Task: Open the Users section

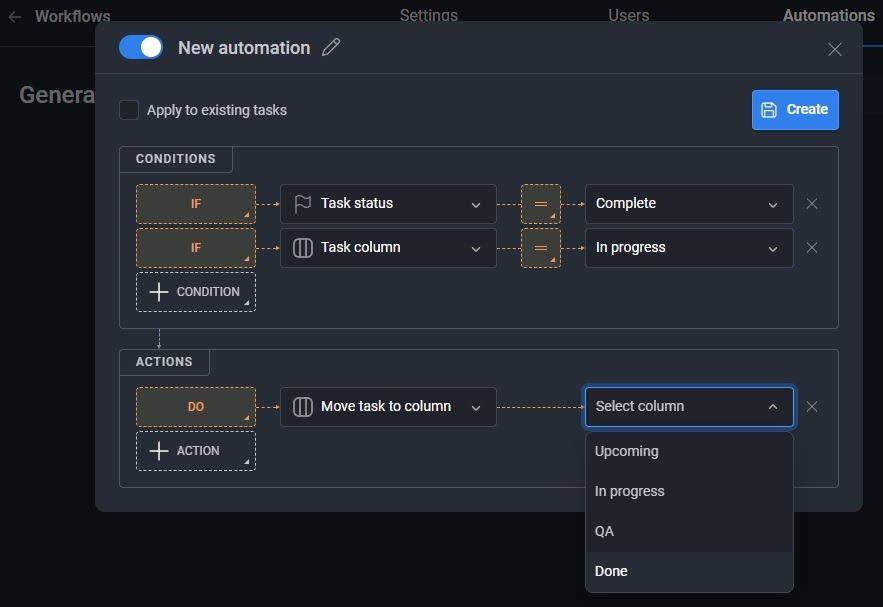Action: click(x=628, y=15)
